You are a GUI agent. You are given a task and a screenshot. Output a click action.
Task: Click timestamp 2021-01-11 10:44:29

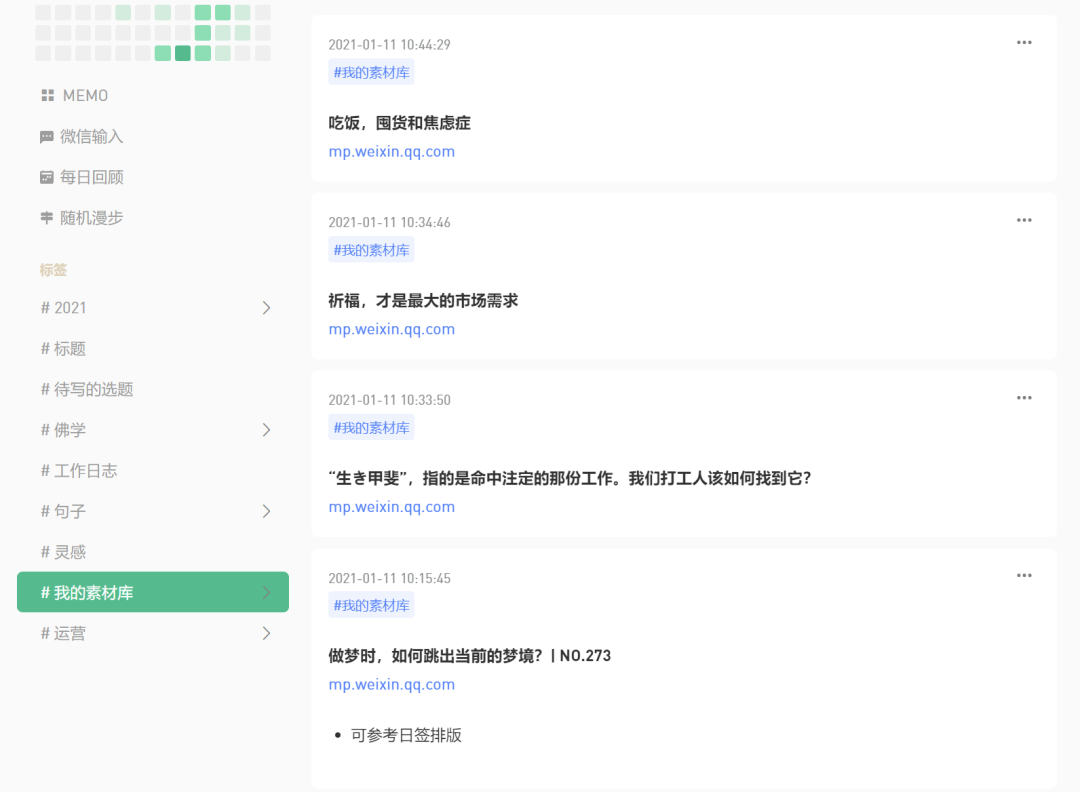tap(389, 45)
